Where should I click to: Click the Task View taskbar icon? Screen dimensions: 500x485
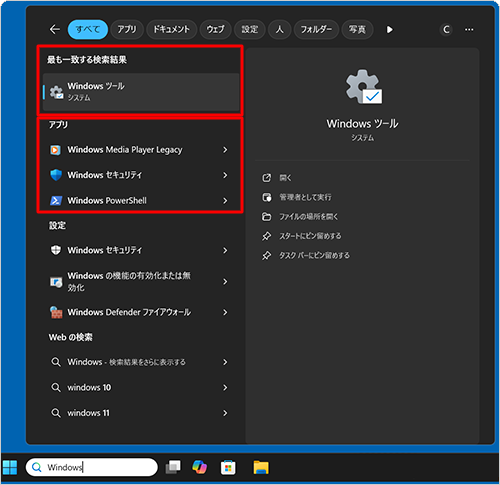(x=173, y=467)
